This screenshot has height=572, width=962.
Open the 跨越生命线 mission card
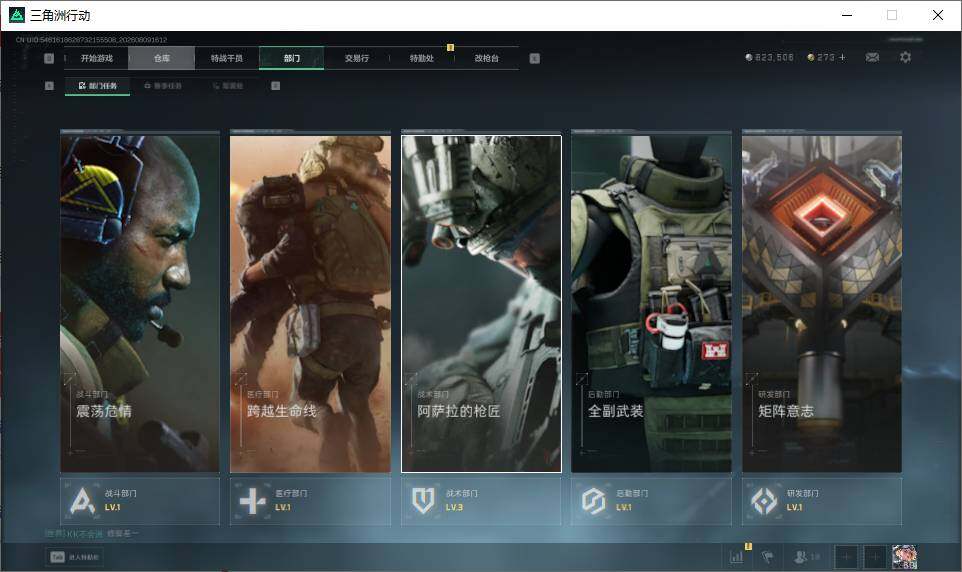click(x=310, y=303)
